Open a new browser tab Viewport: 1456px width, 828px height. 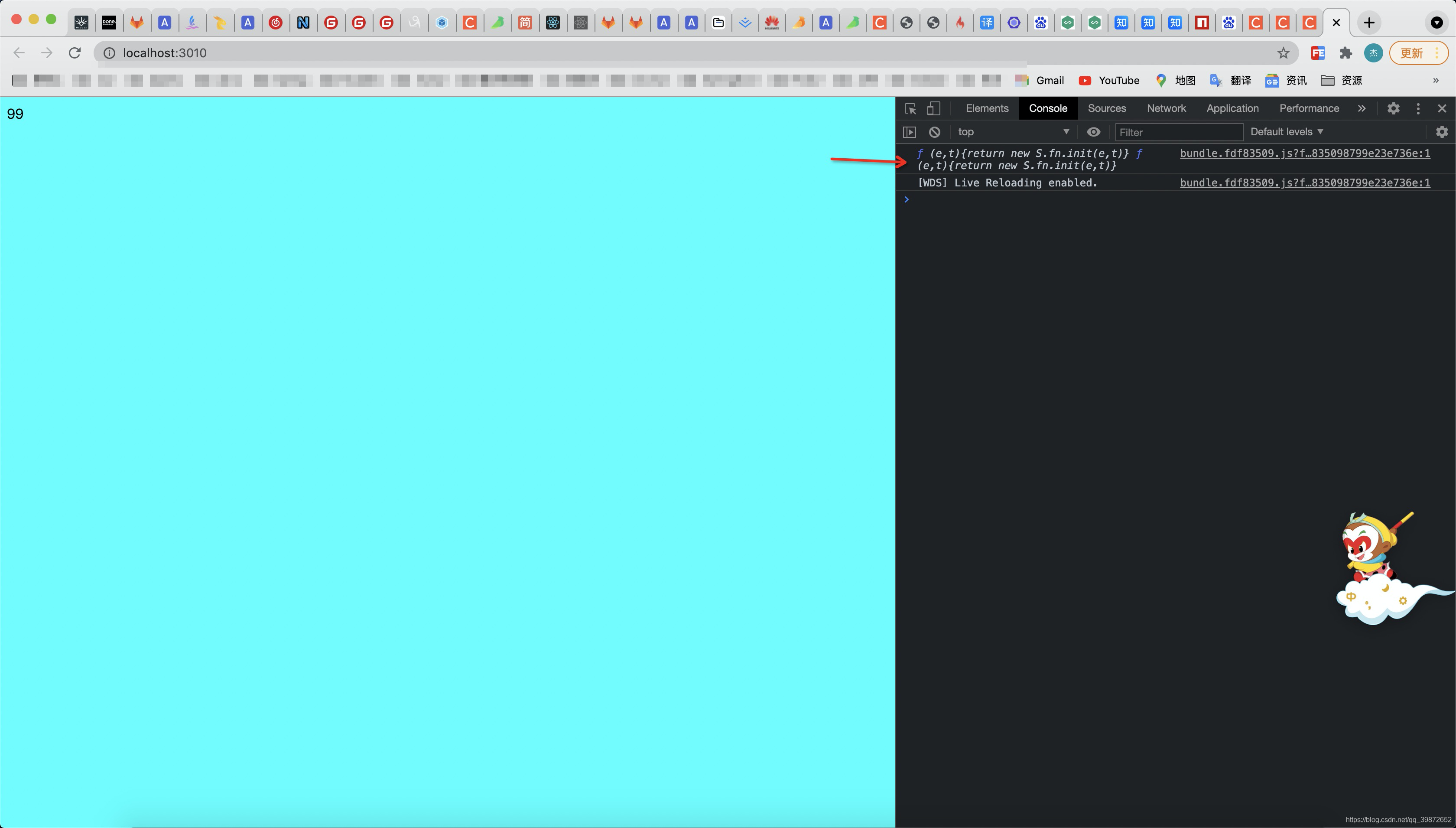coord(1368,23)
